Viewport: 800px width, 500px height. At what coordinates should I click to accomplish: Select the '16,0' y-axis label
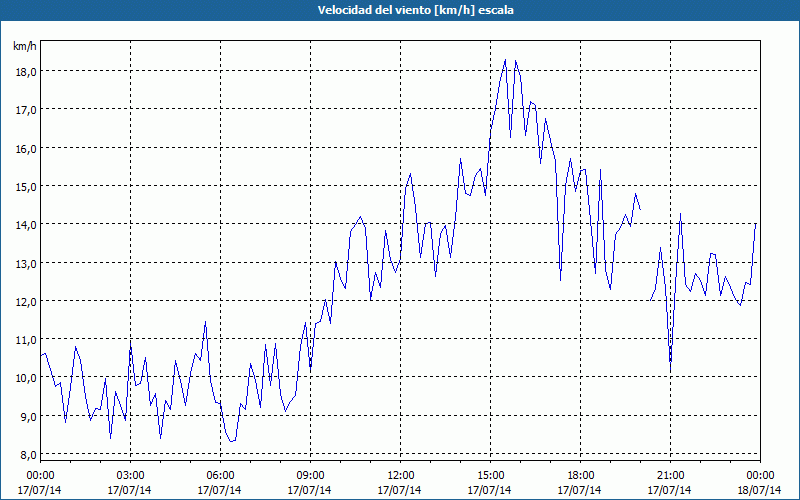(26, 148)
